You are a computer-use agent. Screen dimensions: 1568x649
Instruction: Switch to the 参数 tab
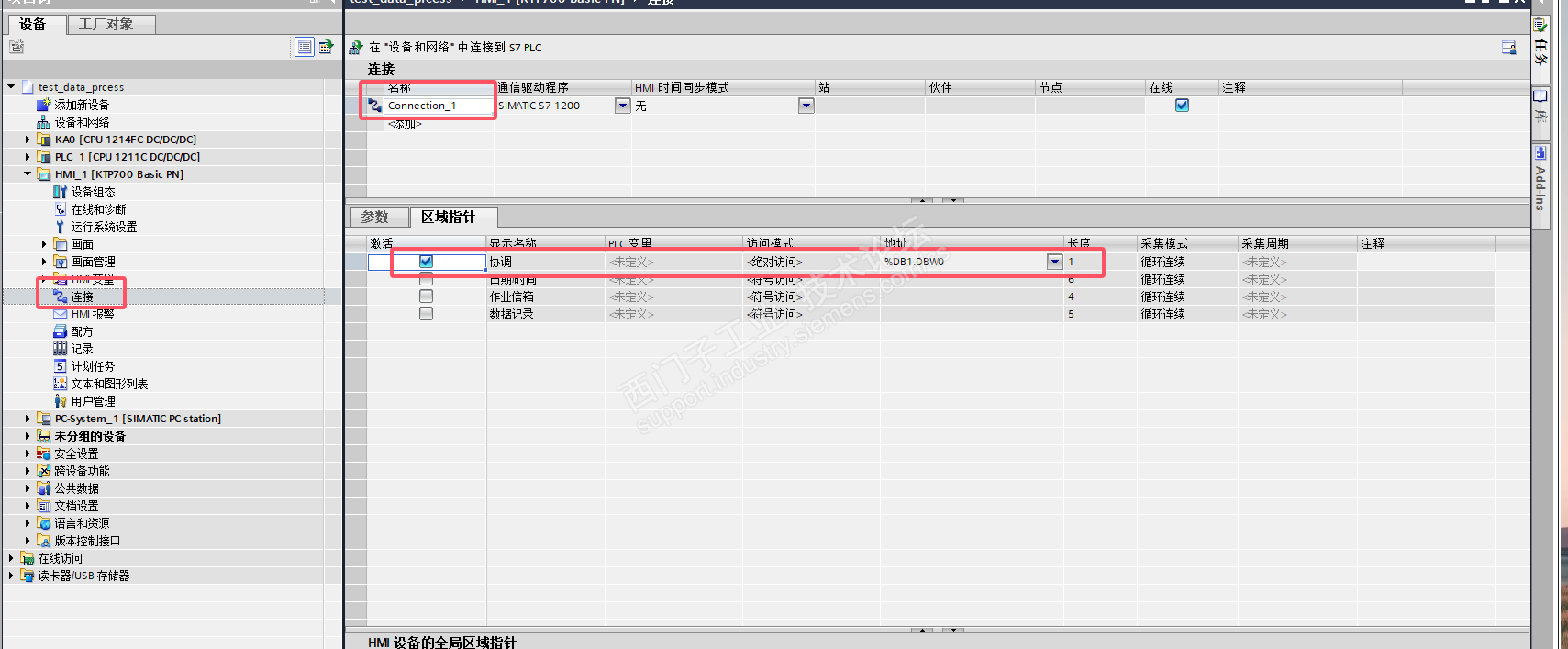pyautogui.click(x=378, y=218)
